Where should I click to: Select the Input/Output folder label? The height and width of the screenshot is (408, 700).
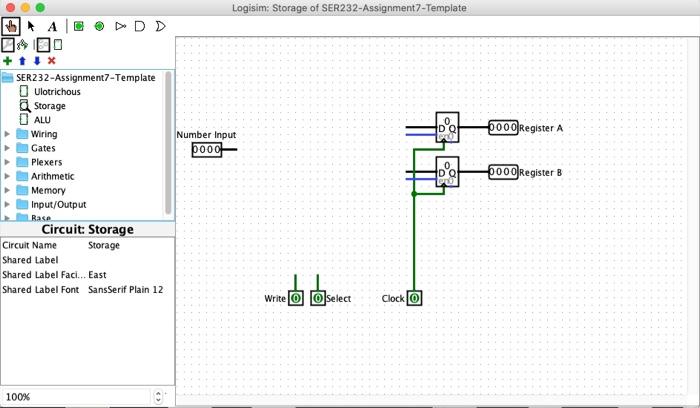tap(58, 204)
